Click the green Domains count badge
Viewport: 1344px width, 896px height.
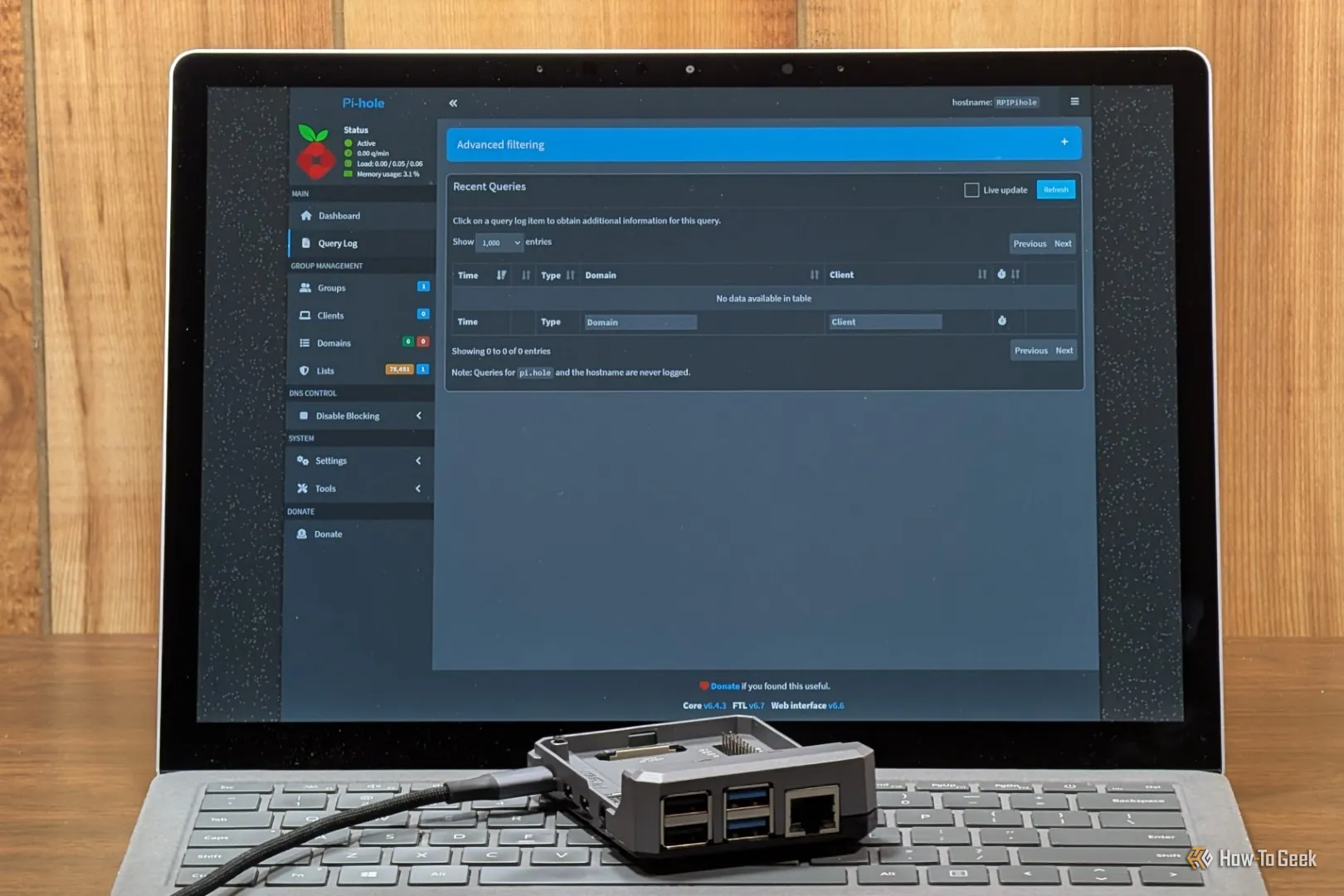[408, 341]
